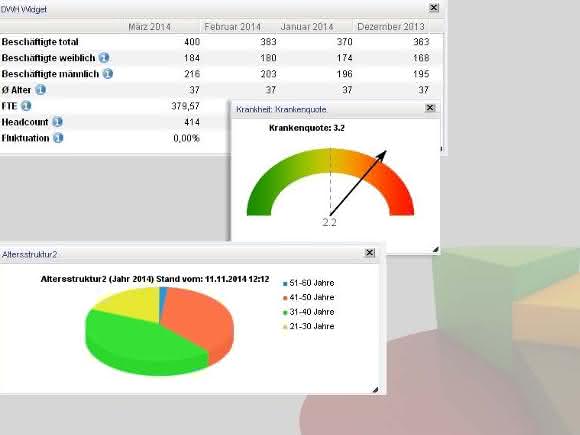Click info icon next to Beschäftigte weiblich
Viewport: 580px width, 435px height.
point(104,58)
